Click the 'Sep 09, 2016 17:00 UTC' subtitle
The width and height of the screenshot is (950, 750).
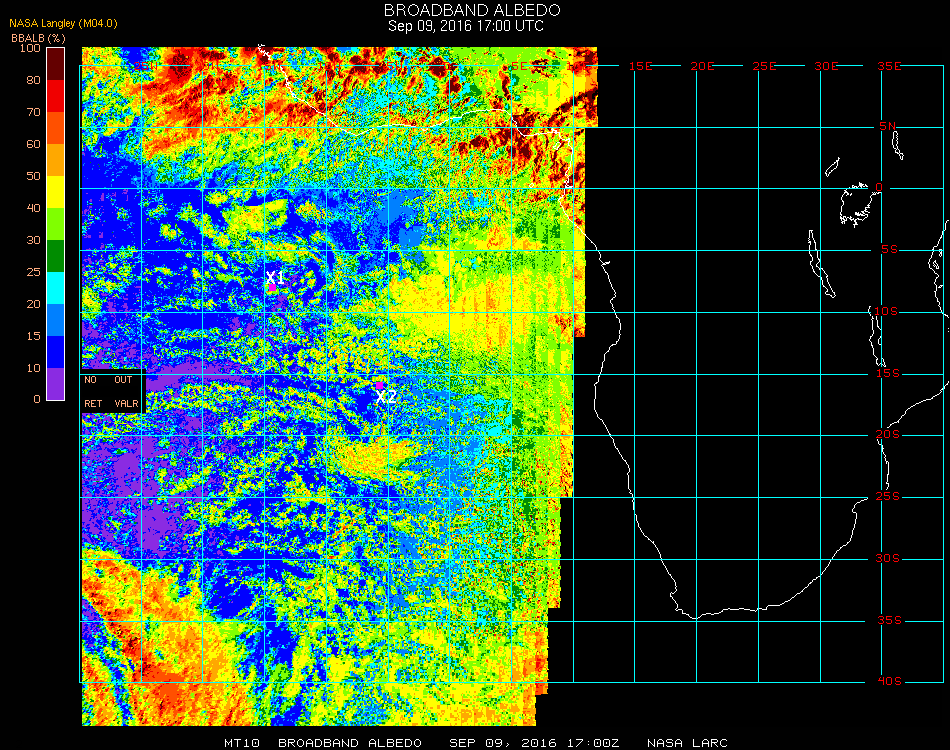point(465,26)
